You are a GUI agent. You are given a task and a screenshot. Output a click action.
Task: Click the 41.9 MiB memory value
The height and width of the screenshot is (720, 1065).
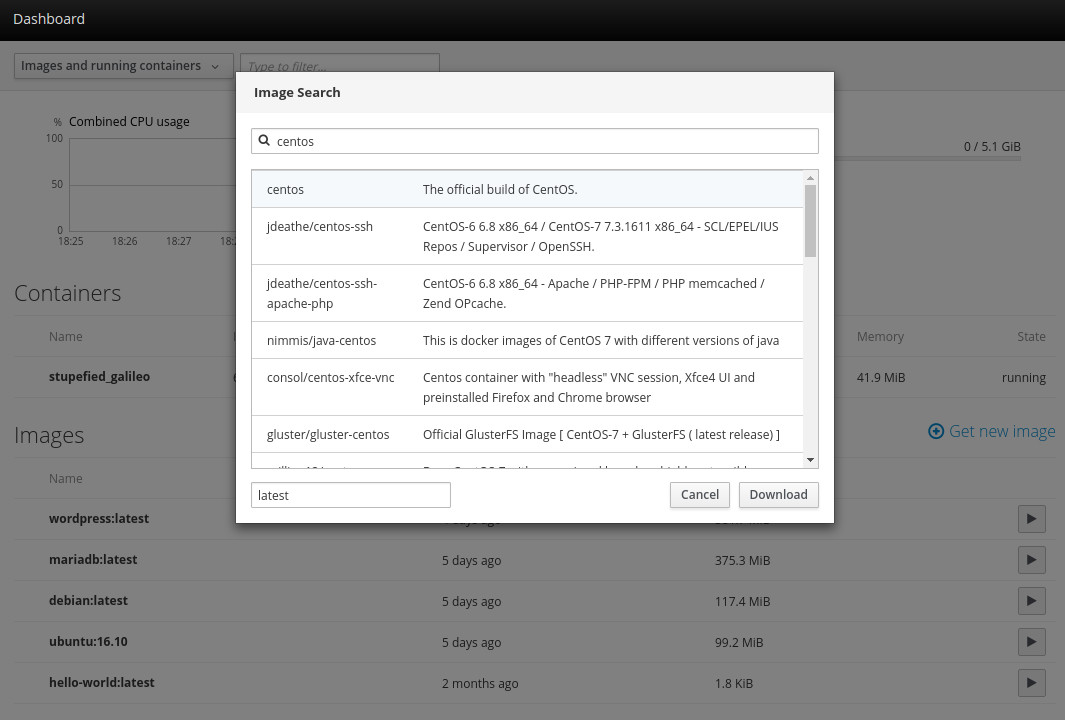click(x=881, y=378)
